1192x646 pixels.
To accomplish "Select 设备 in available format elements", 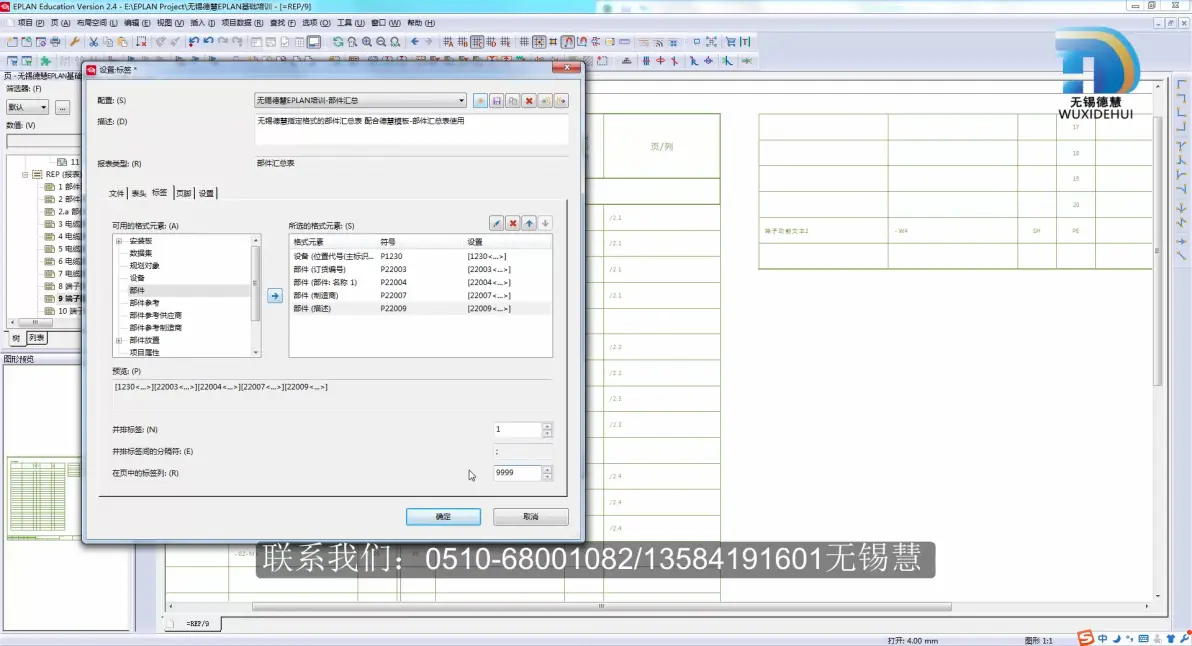I will pyautogui.click(x=137, y=278).
